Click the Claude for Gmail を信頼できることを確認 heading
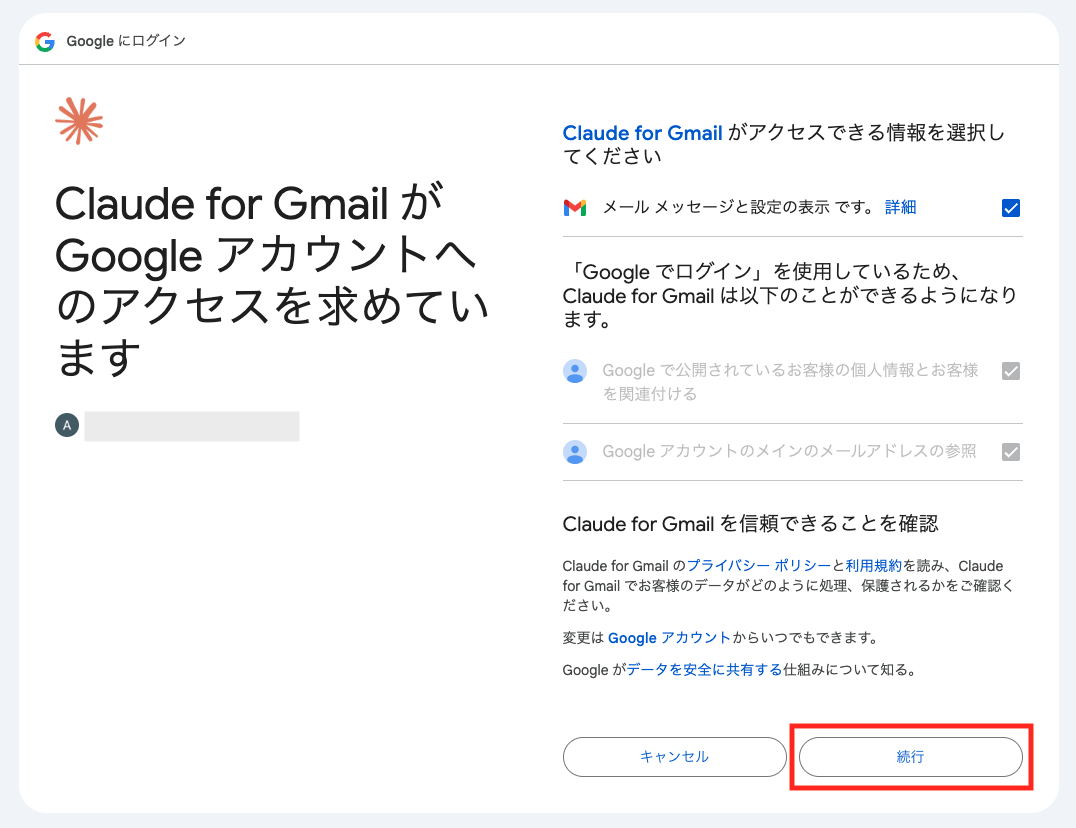Viewport: 1076px width, 828px height. pos(750,524)
